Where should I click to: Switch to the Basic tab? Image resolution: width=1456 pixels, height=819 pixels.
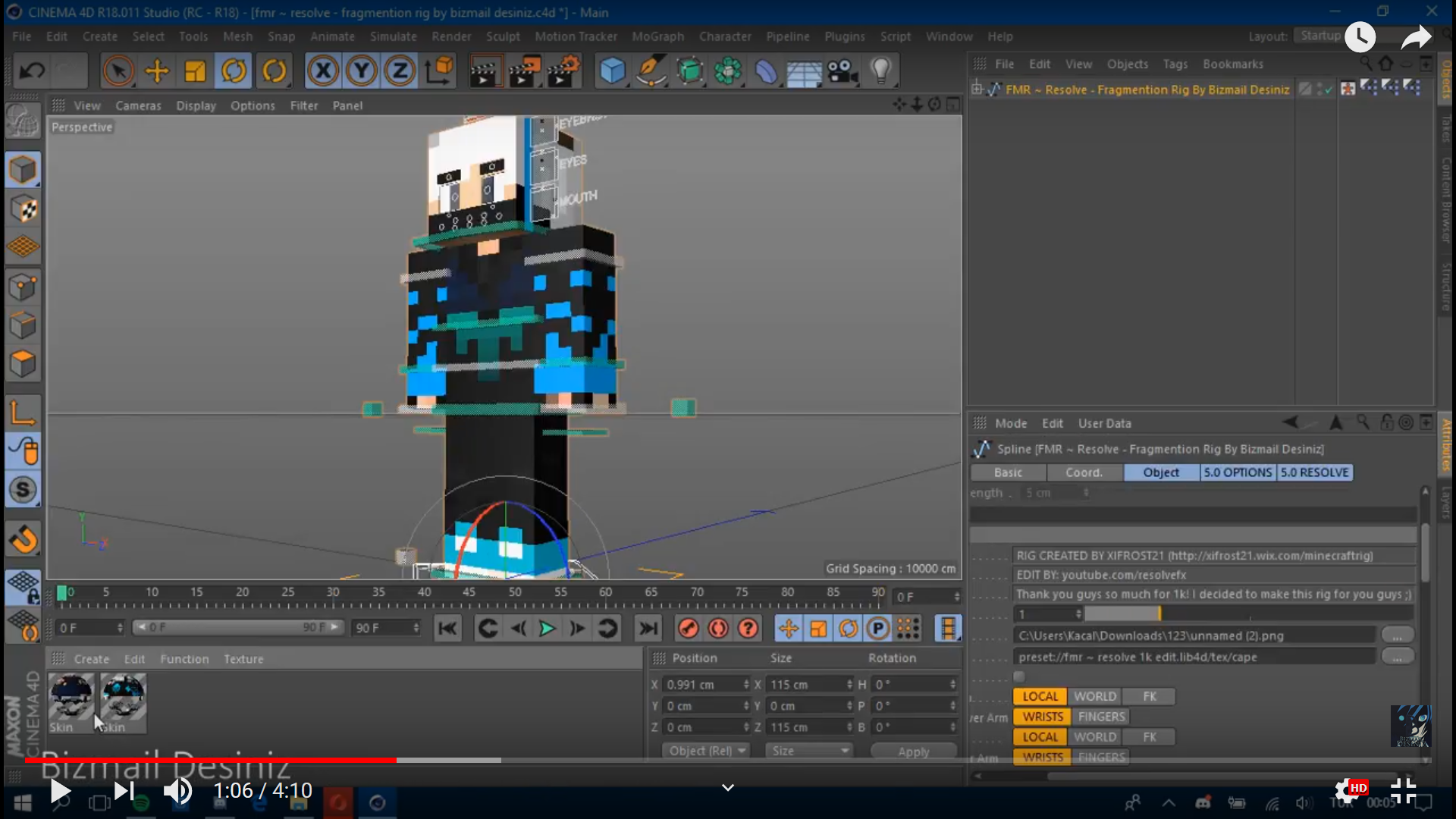pyautogui.click(x=1008, y=472)
